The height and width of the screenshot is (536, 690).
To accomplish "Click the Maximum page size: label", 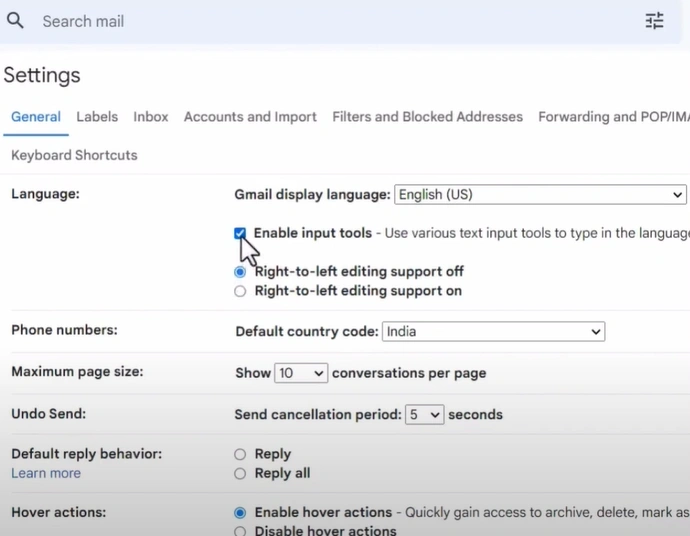I will (x=77, y=372).
